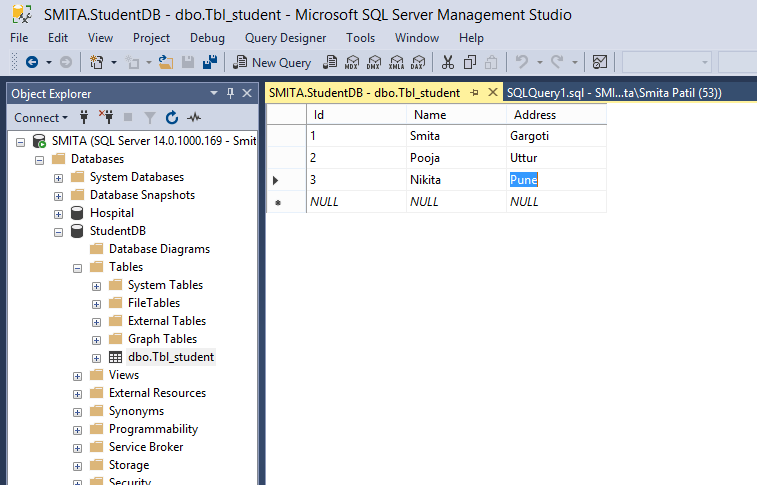Viewport: 757px width, 485px height.
Task: Click the Database Engine Query icon
Action: point(330,62)
